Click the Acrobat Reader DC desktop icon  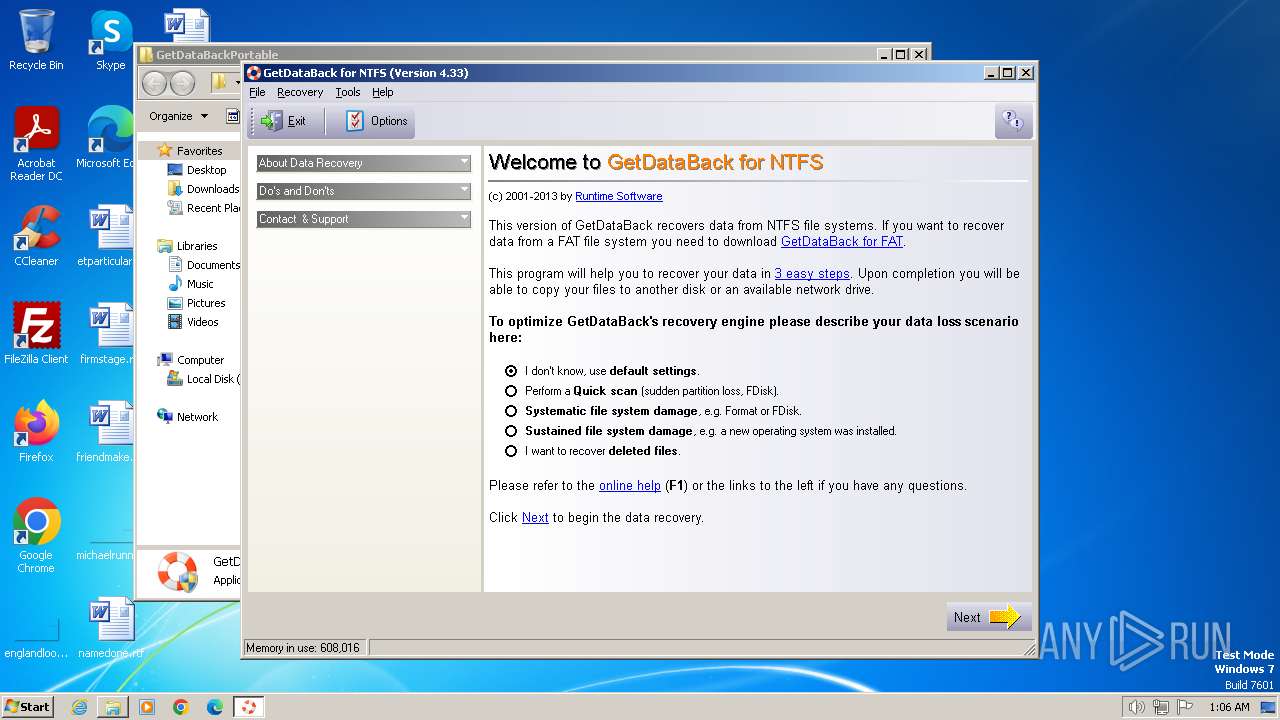coord(36,144)
